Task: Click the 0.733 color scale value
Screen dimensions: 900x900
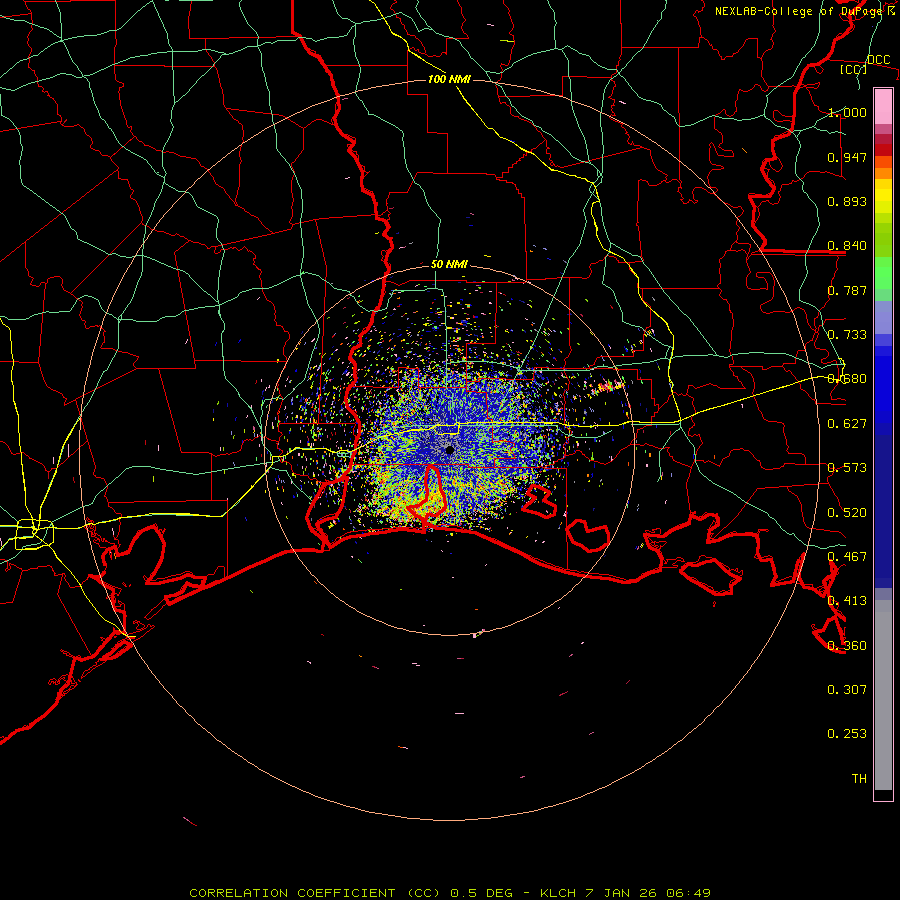Action: tap(847, 335)
